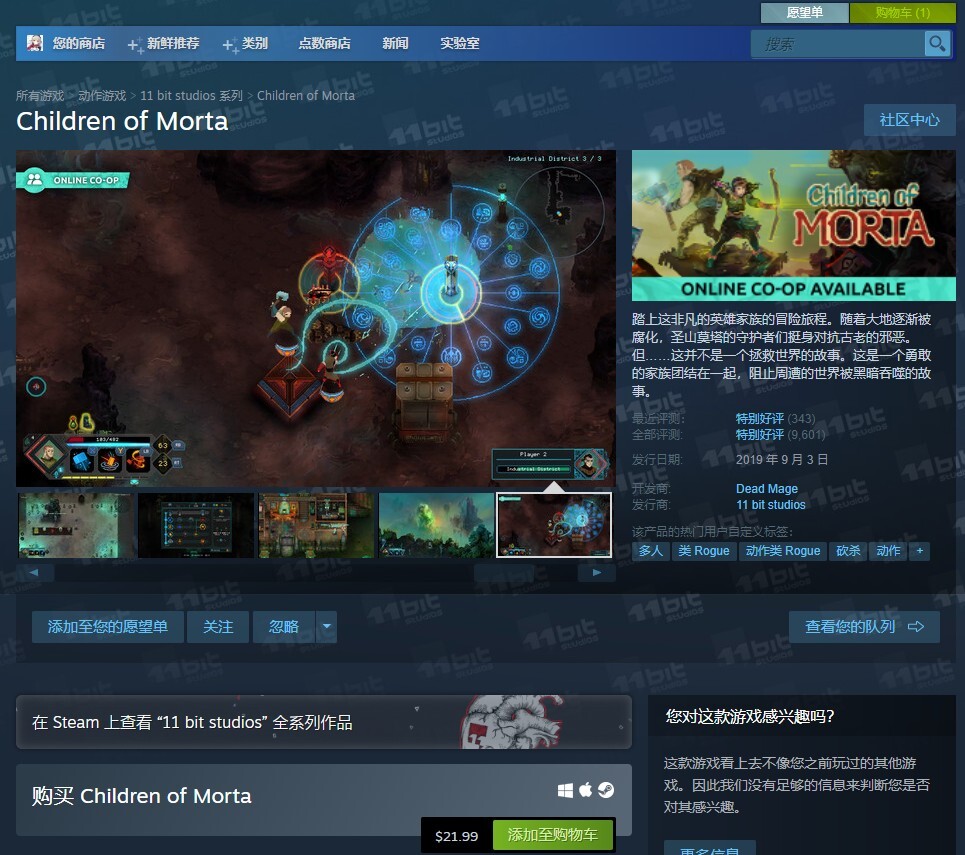Select the fifth highlighted thumbnail
Image resolution: width=965 pixels, height=855 pixels.
[x=554, y=525]
